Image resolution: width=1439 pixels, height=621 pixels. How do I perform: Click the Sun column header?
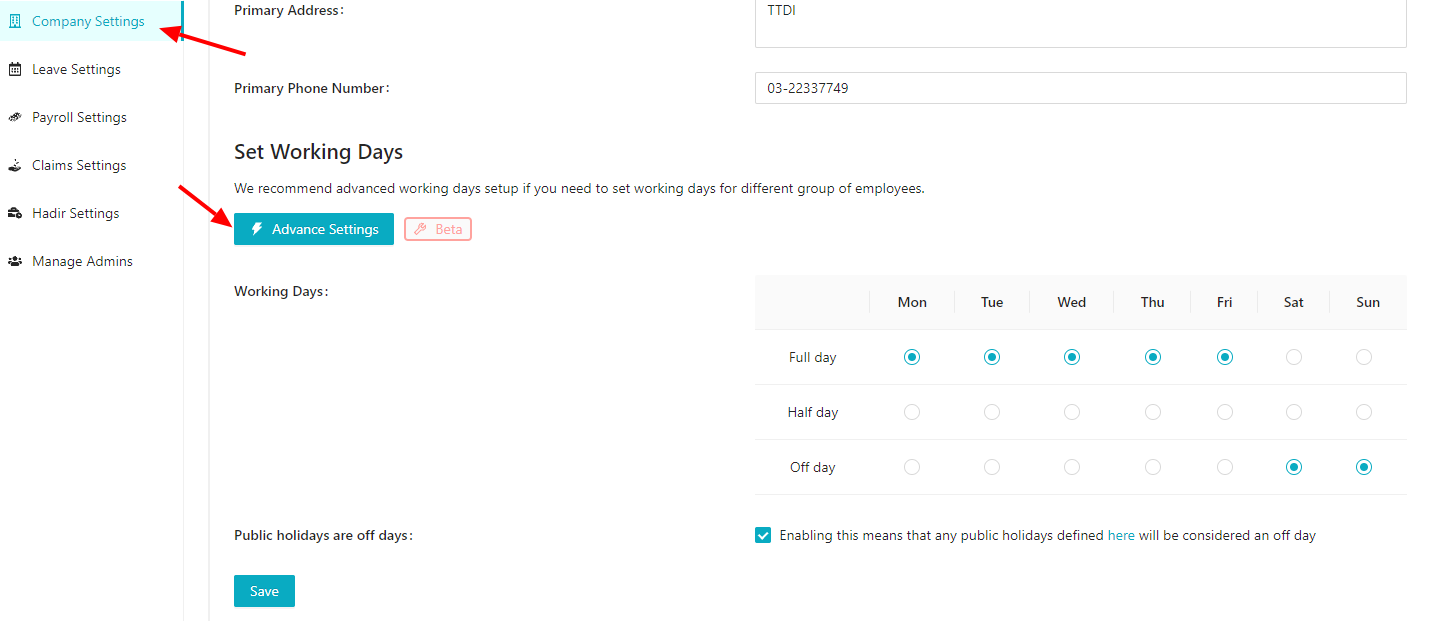point(1368,302)
